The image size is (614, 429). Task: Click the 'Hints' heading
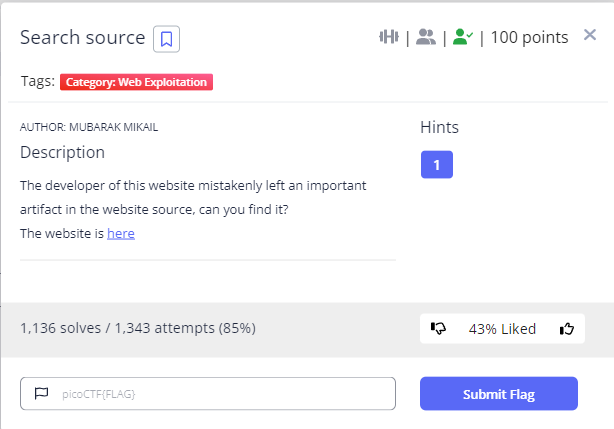tap(439, 127)
